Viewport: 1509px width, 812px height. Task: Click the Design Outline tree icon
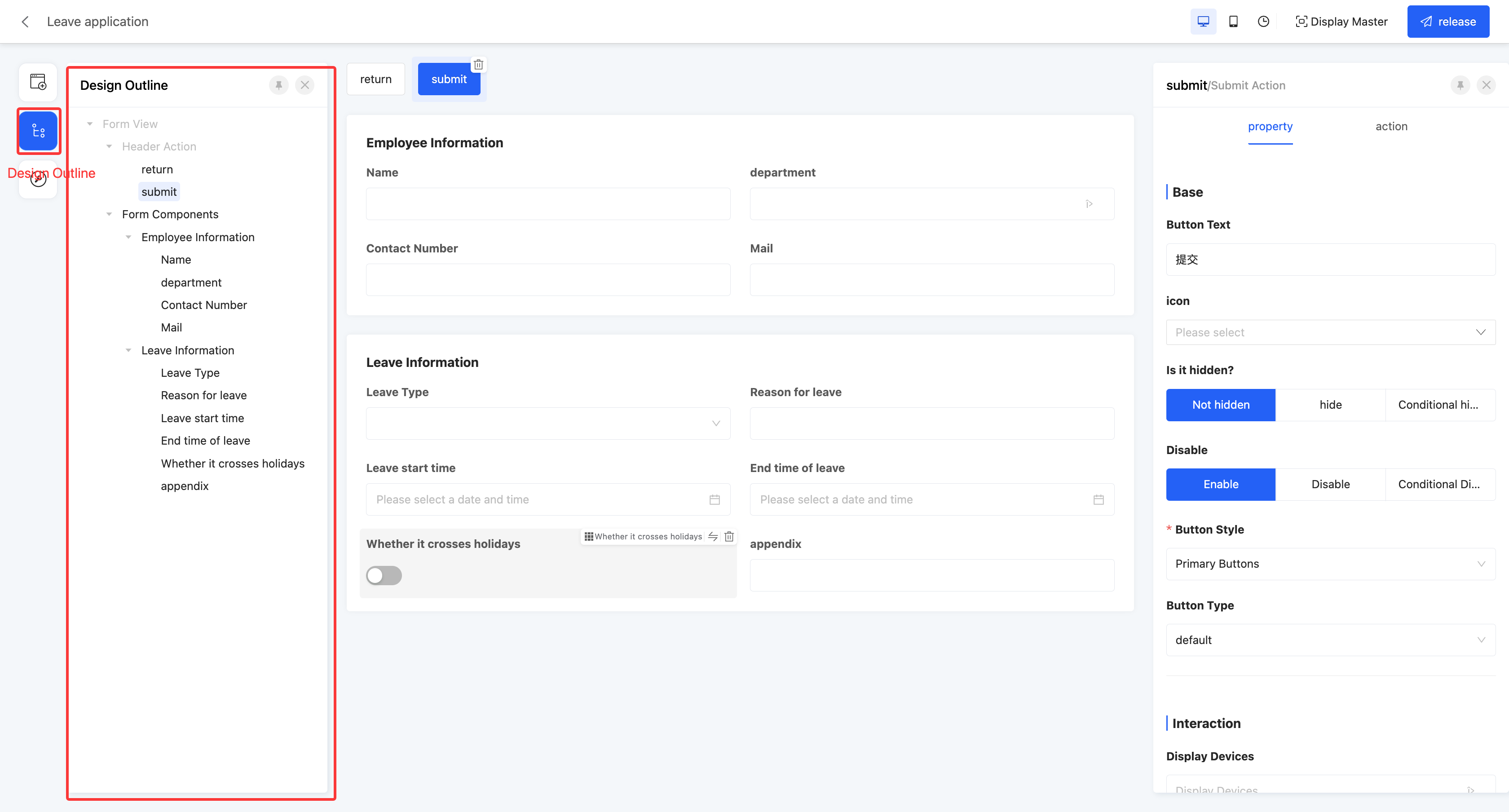(38, 131)
